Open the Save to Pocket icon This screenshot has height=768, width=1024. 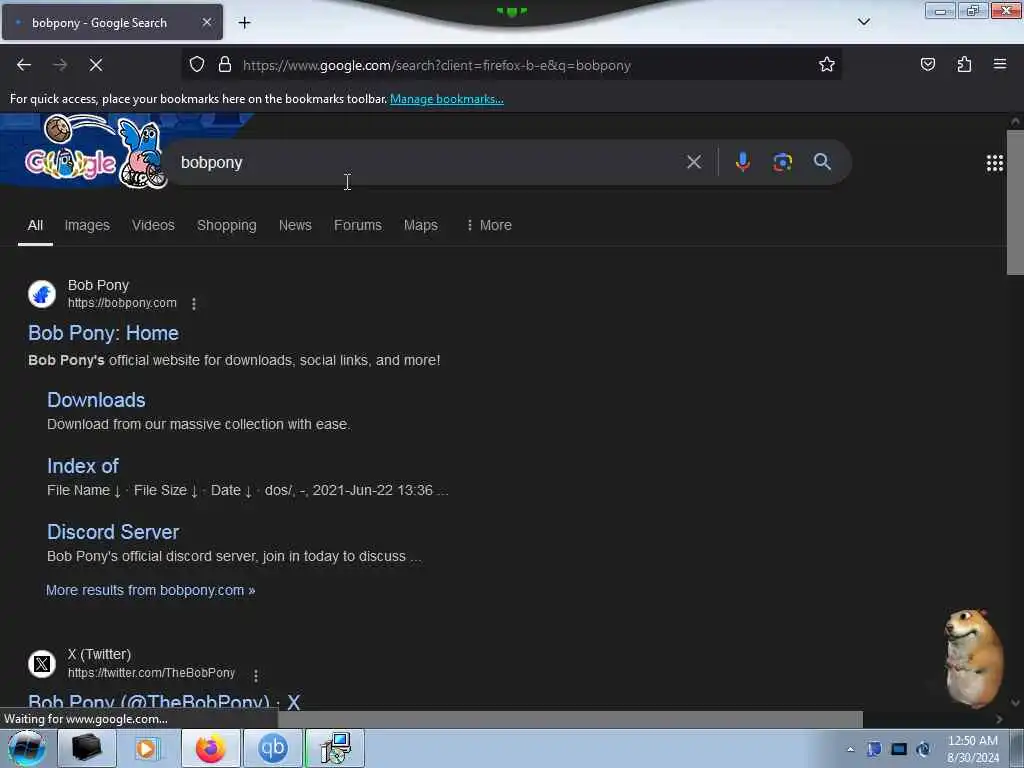(x=927, y=65)
